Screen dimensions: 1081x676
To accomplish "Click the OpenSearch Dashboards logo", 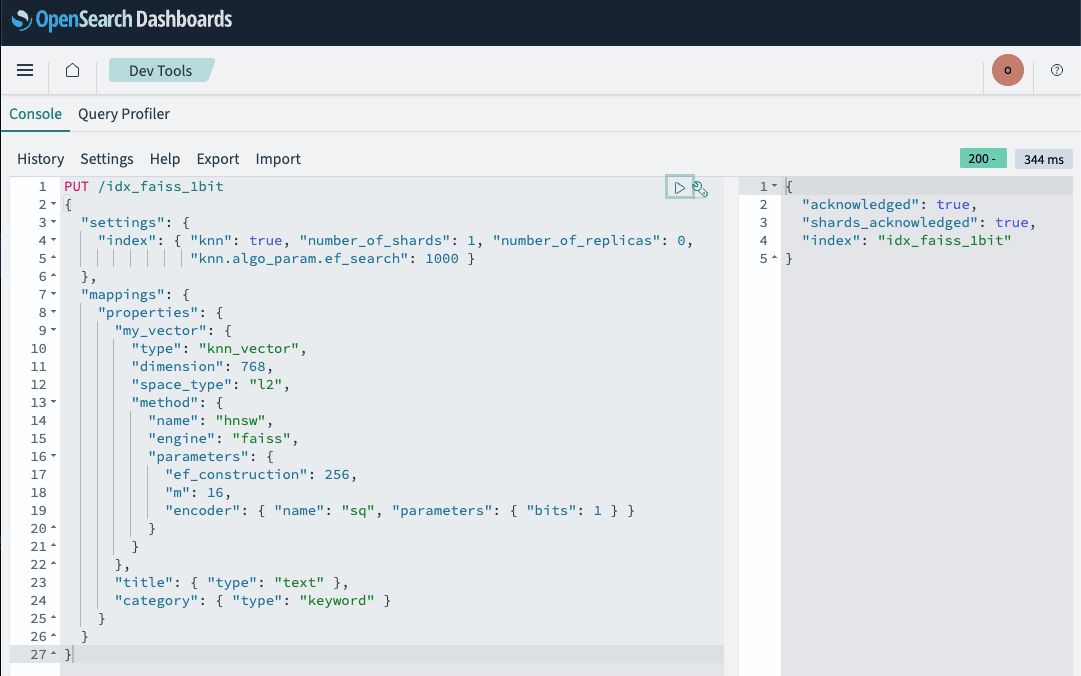I will (x=122, y=19).
